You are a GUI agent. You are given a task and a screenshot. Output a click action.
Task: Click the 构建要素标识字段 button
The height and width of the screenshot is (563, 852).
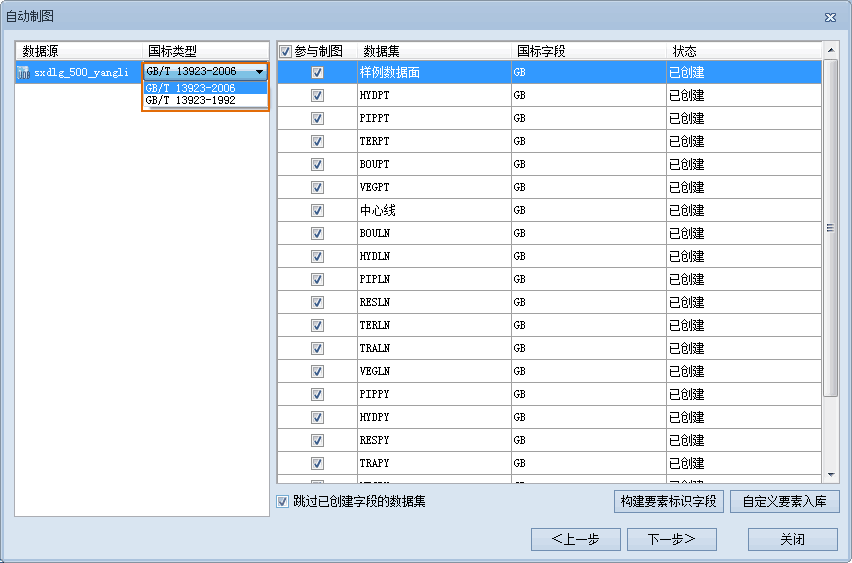pyautogui.click(x=668, y=501)
